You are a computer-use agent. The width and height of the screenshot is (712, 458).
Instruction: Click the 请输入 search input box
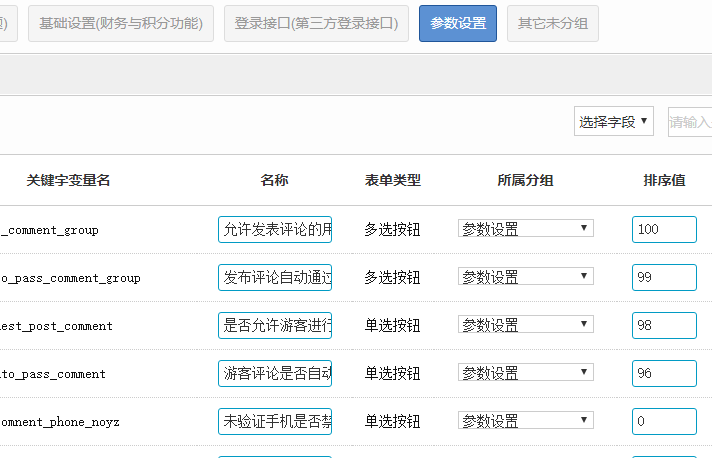[x=690, y=122]
